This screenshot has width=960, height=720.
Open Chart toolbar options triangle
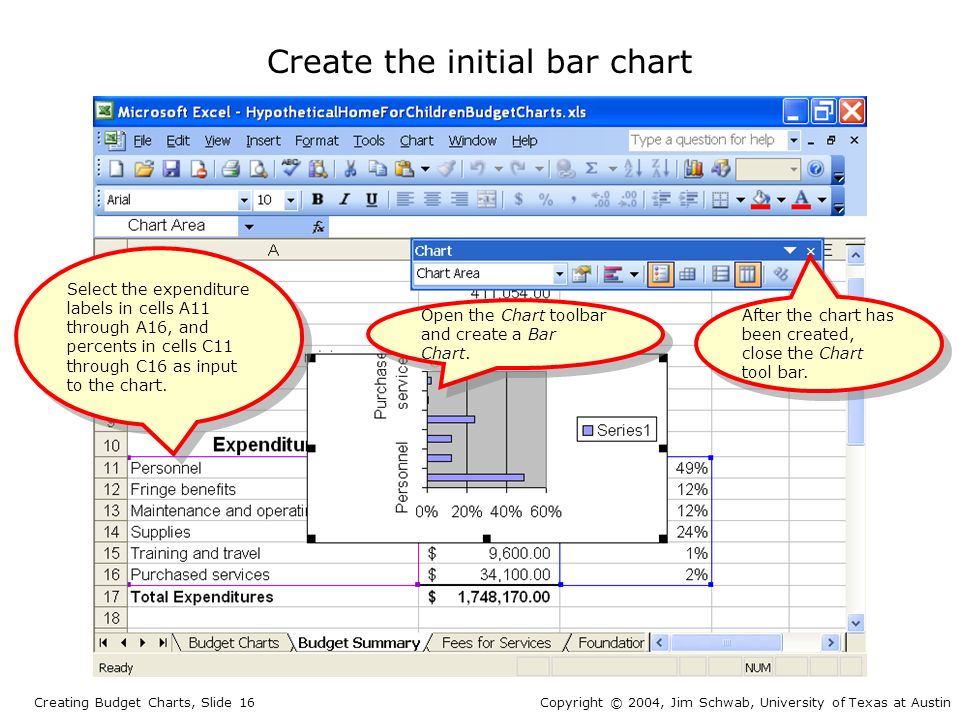click(789, 250)
